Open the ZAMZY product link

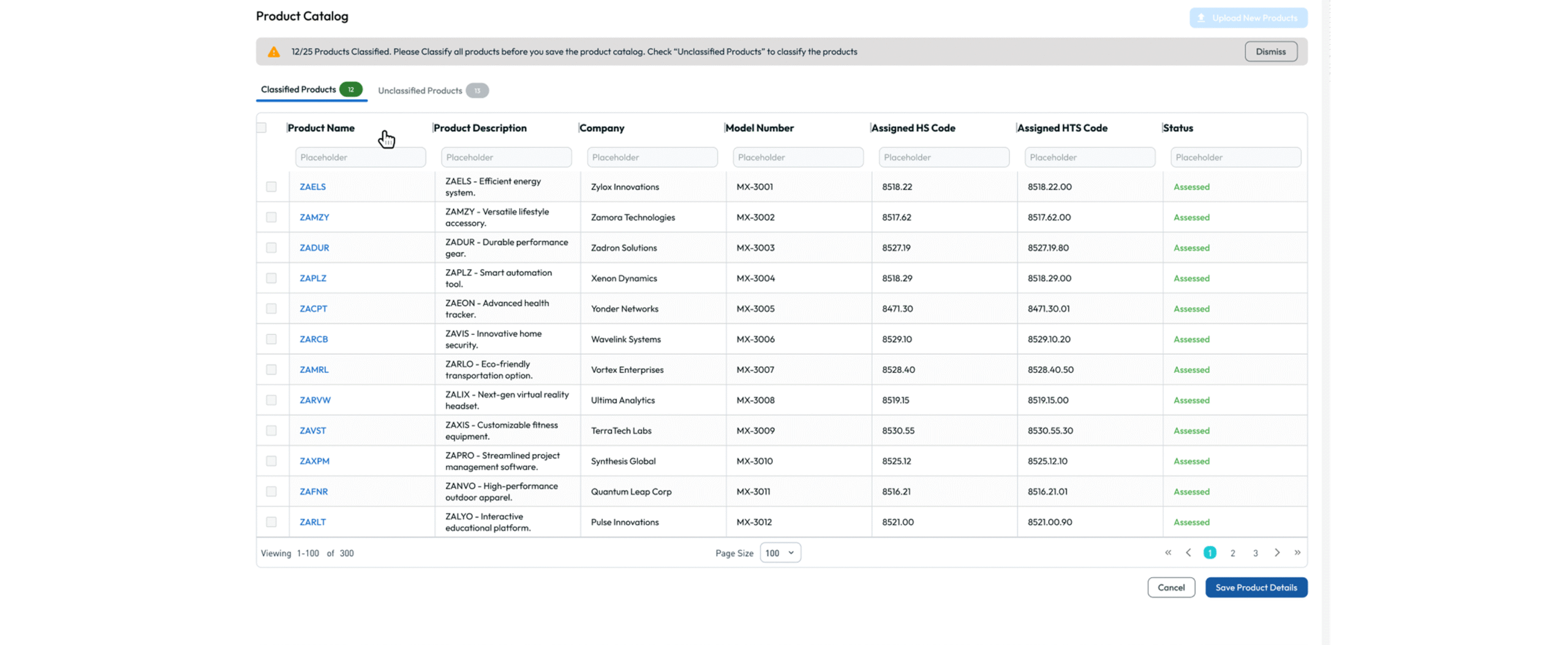coord(314,217)
